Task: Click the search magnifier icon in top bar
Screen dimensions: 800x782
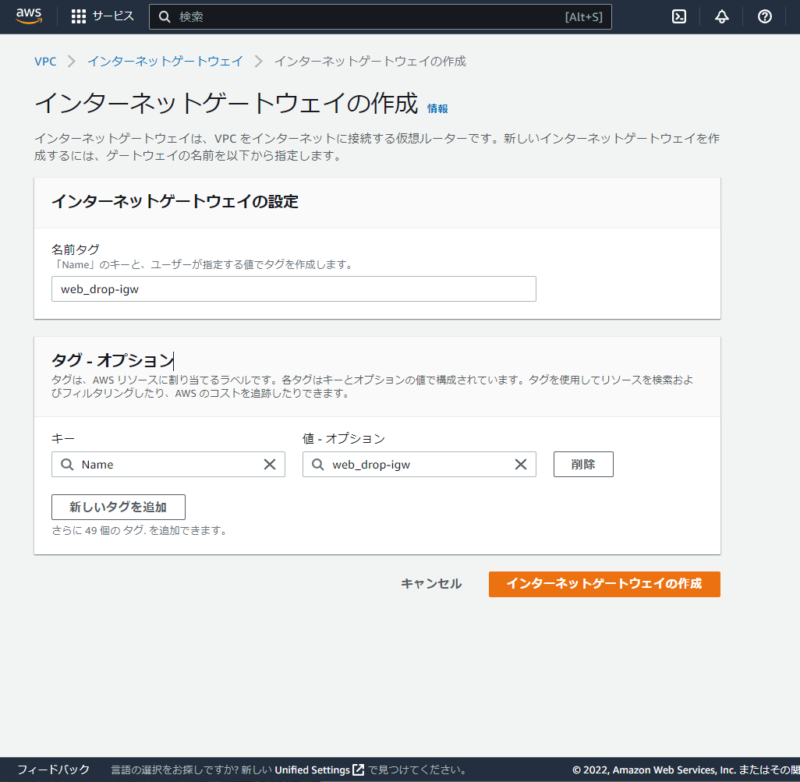Action: coord(164,17)
